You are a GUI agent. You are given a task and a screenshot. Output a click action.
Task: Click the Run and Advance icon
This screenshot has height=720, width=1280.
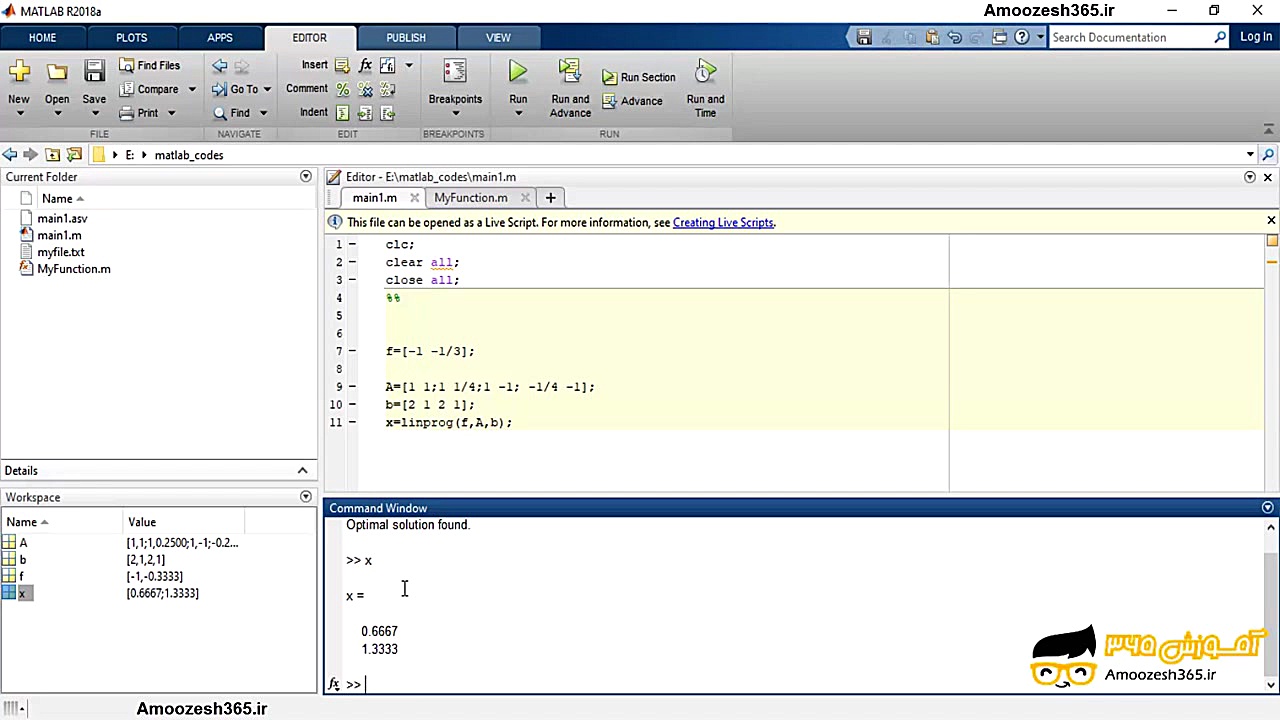pyautogui.click(x=570, y=72)
